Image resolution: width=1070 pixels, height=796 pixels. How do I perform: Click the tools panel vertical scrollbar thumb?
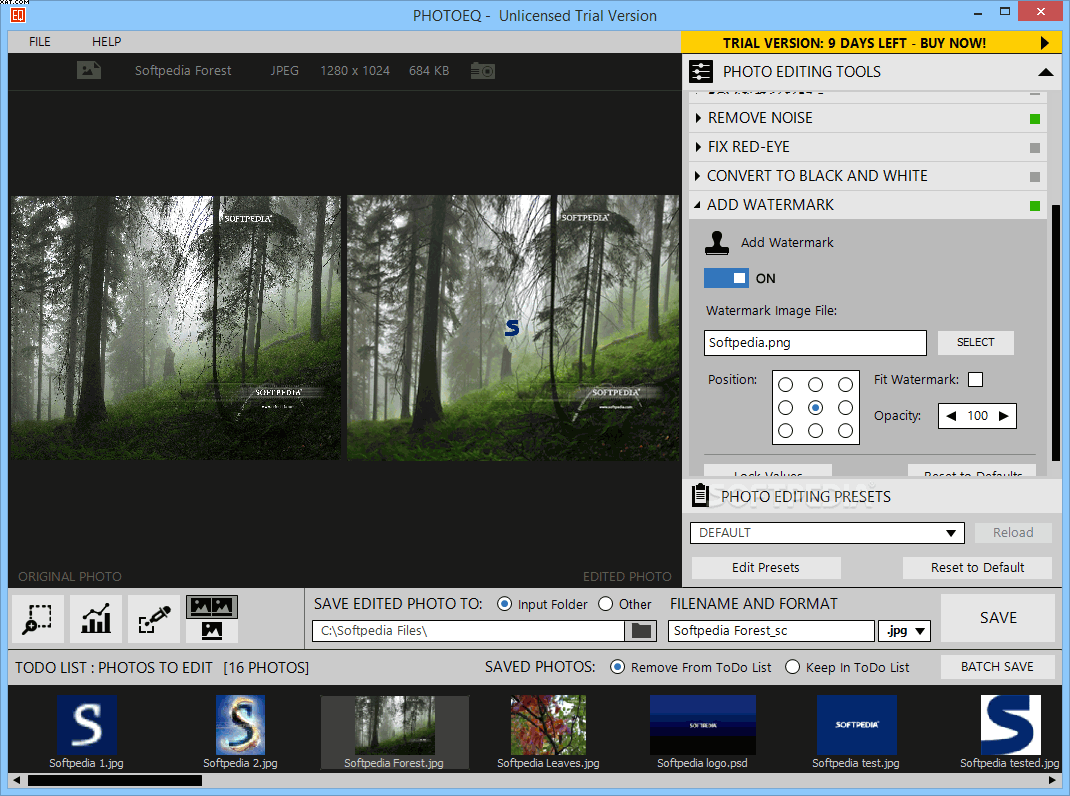pyautogui.click(x=1056, y=333)
